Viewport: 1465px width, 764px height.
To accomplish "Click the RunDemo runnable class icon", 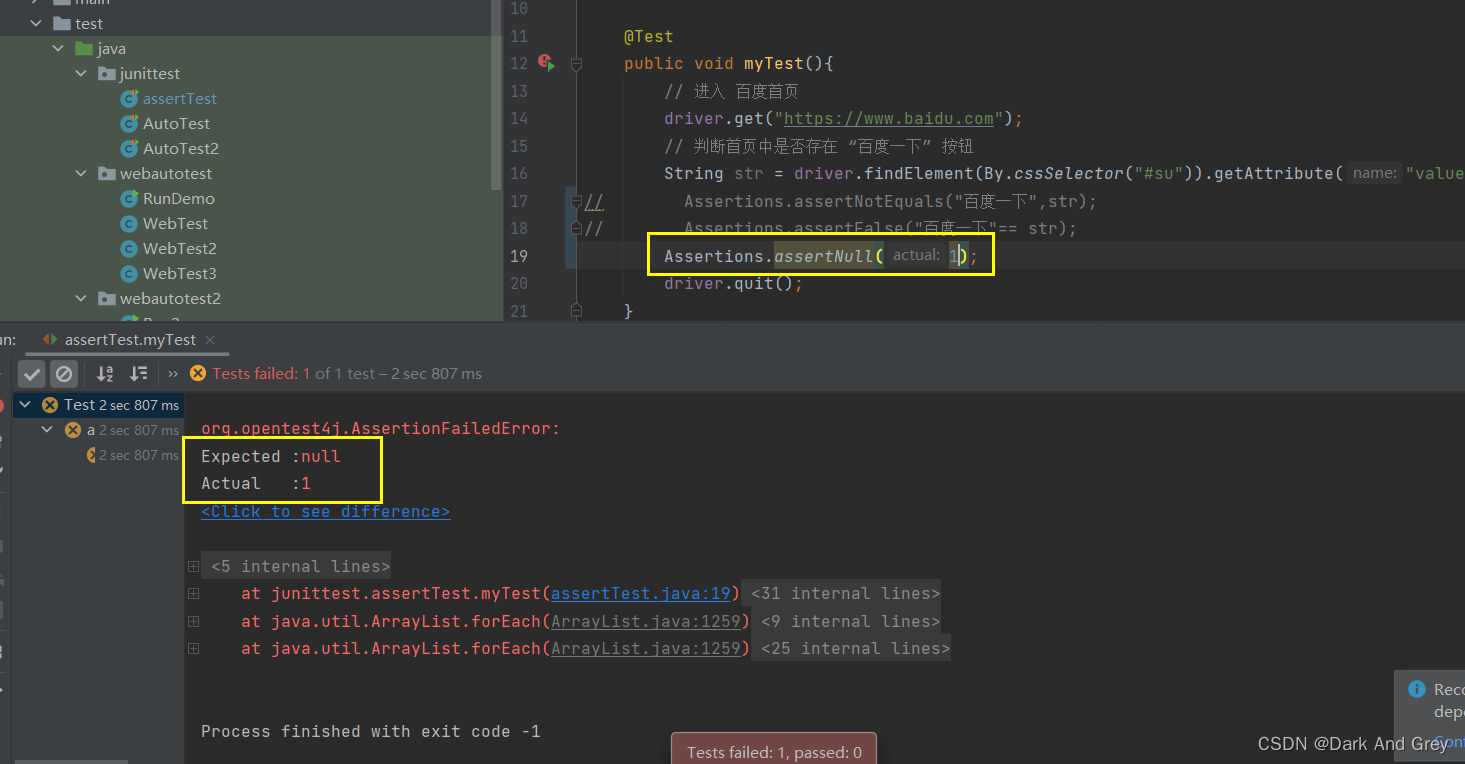I will point(128,199).
